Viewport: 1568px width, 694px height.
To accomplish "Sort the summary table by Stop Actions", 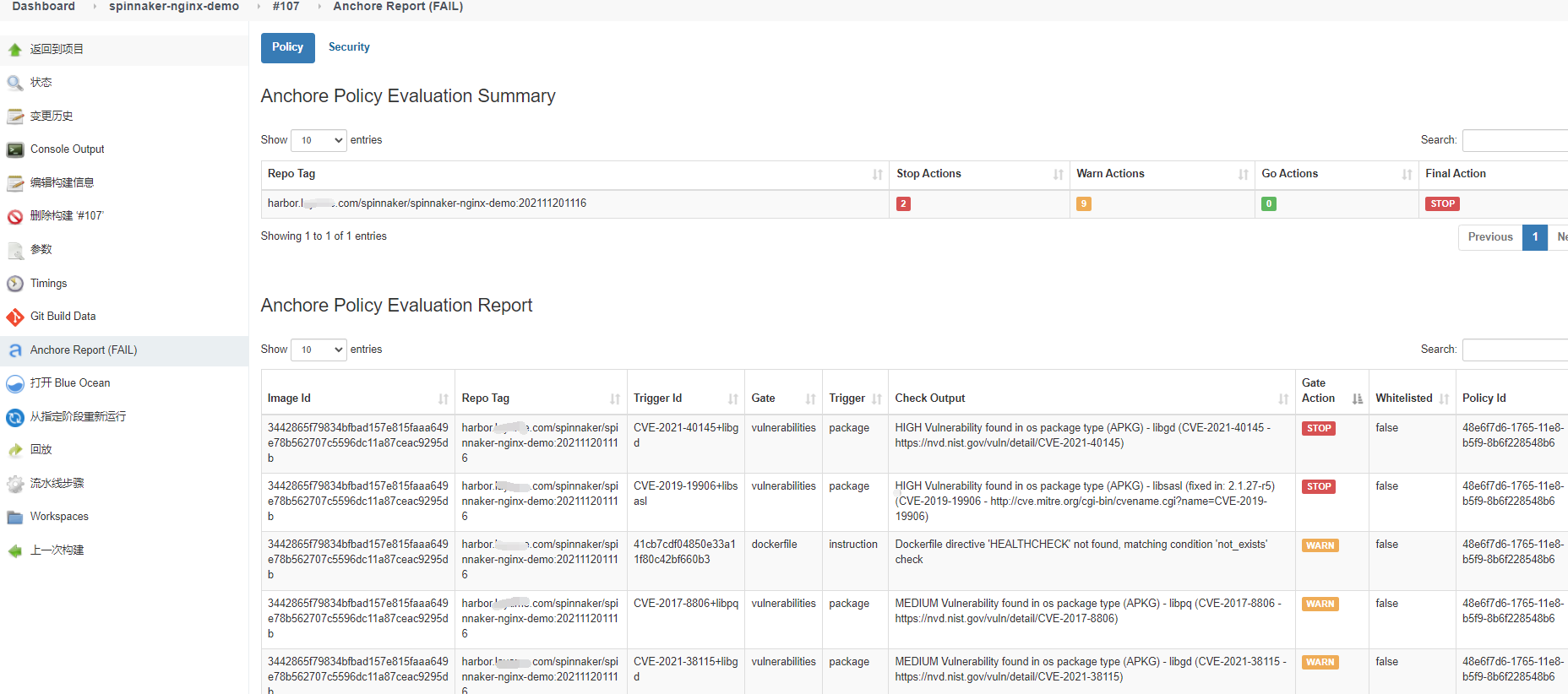I will point(979,174).
